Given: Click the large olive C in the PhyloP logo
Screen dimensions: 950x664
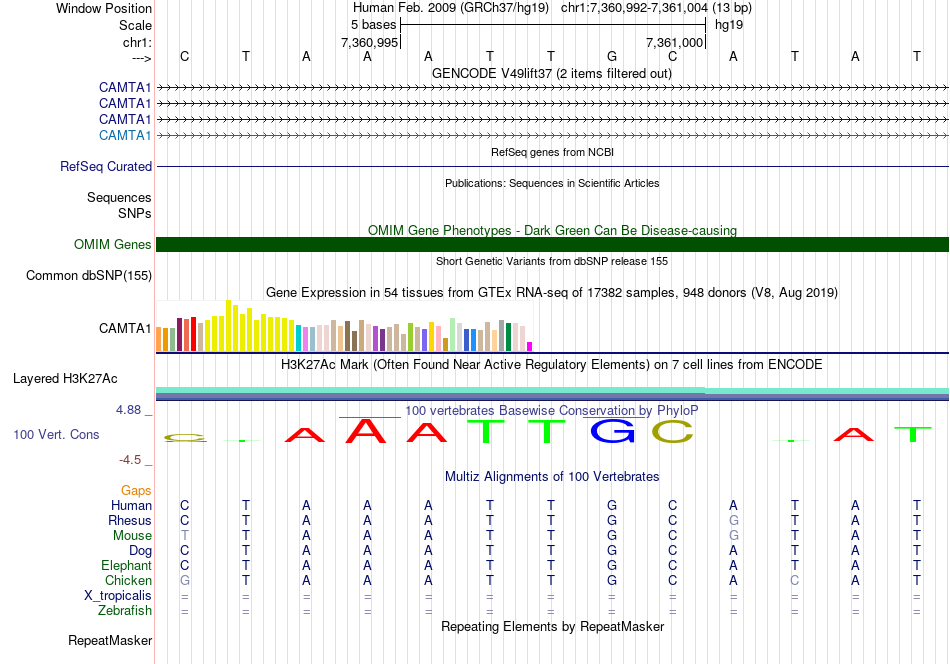Looking at the screenshot, I should (673, 431).
